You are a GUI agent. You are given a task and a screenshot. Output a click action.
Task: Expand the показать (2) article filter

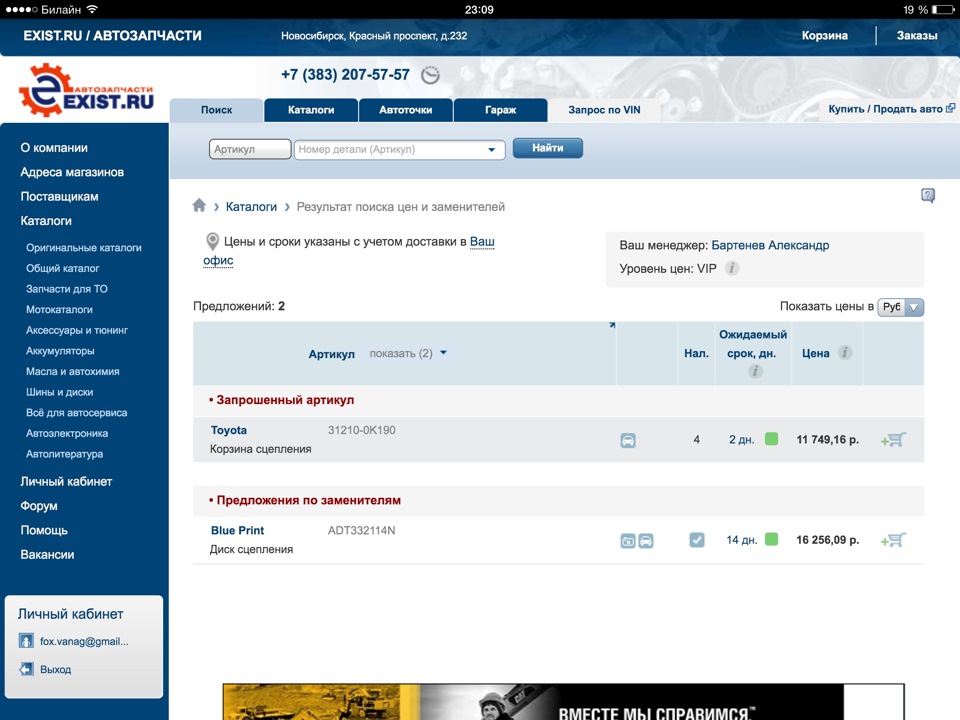408,353
